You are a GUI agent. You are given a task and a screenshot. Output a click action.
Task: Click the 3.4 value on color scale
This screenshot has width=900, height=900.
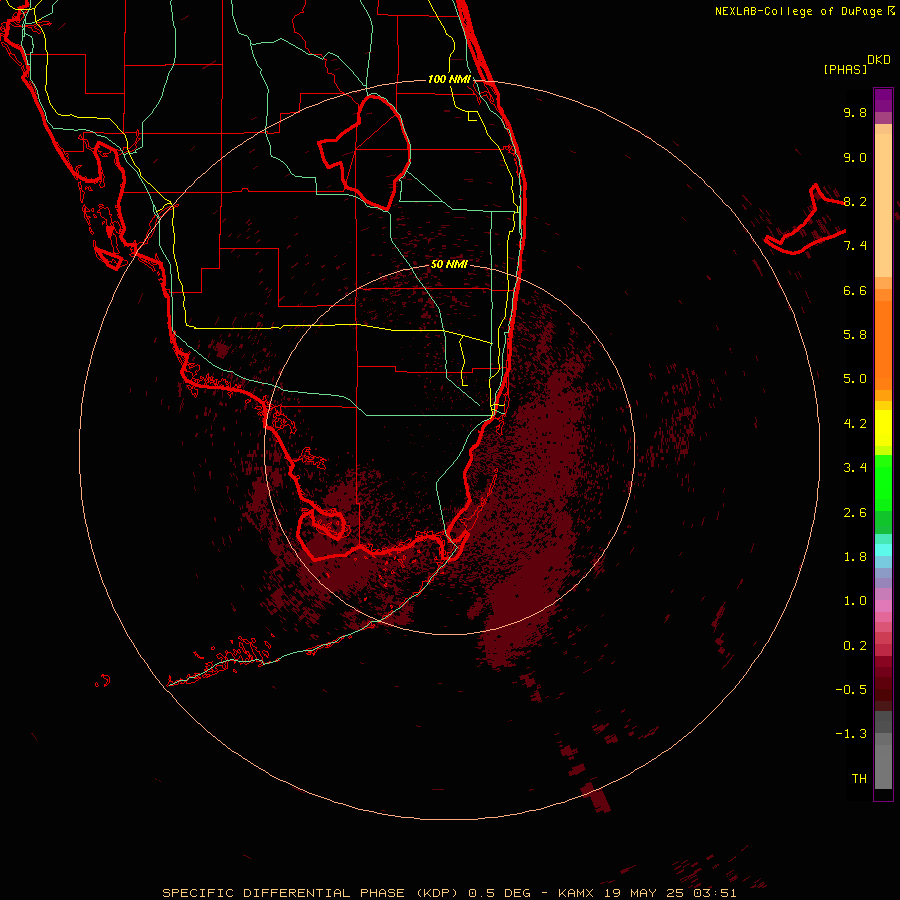855,468
